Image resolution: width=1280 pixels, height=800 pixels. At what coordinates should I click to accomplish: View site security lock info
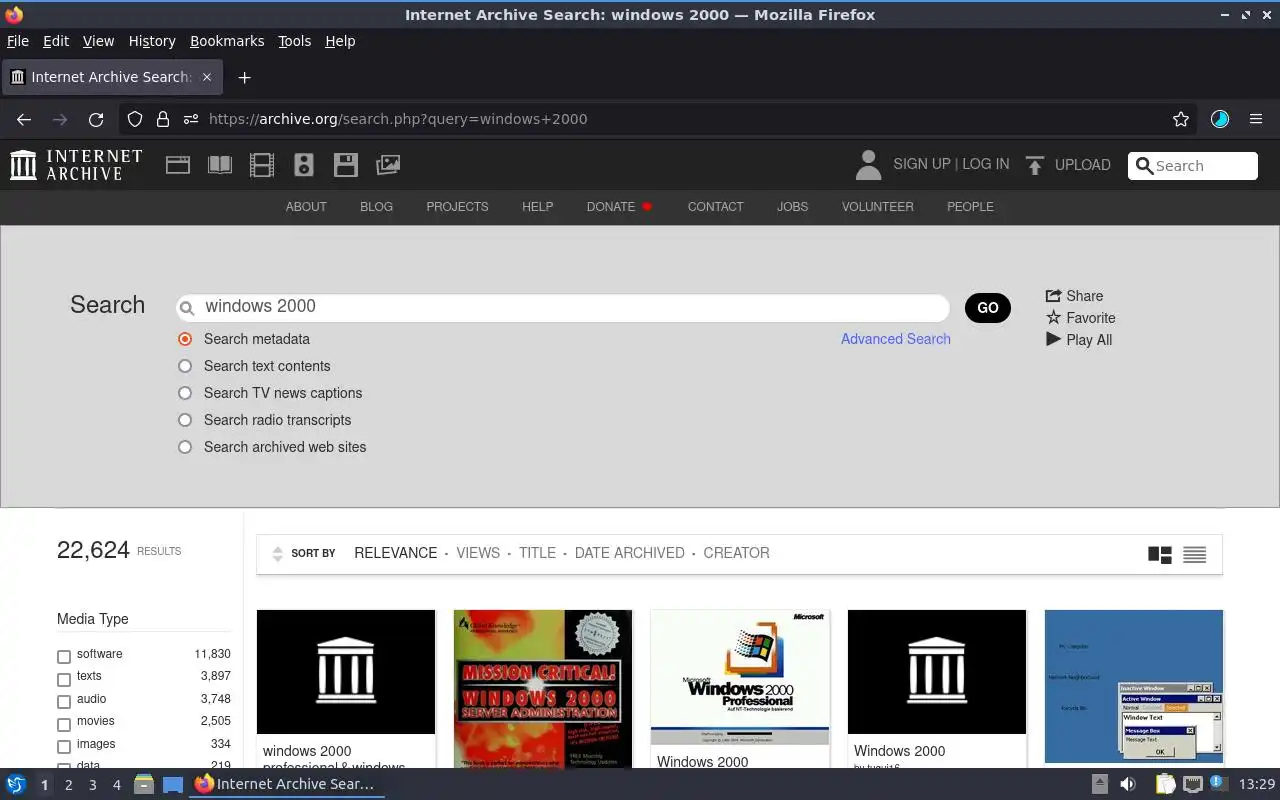(x=163, y=119)
